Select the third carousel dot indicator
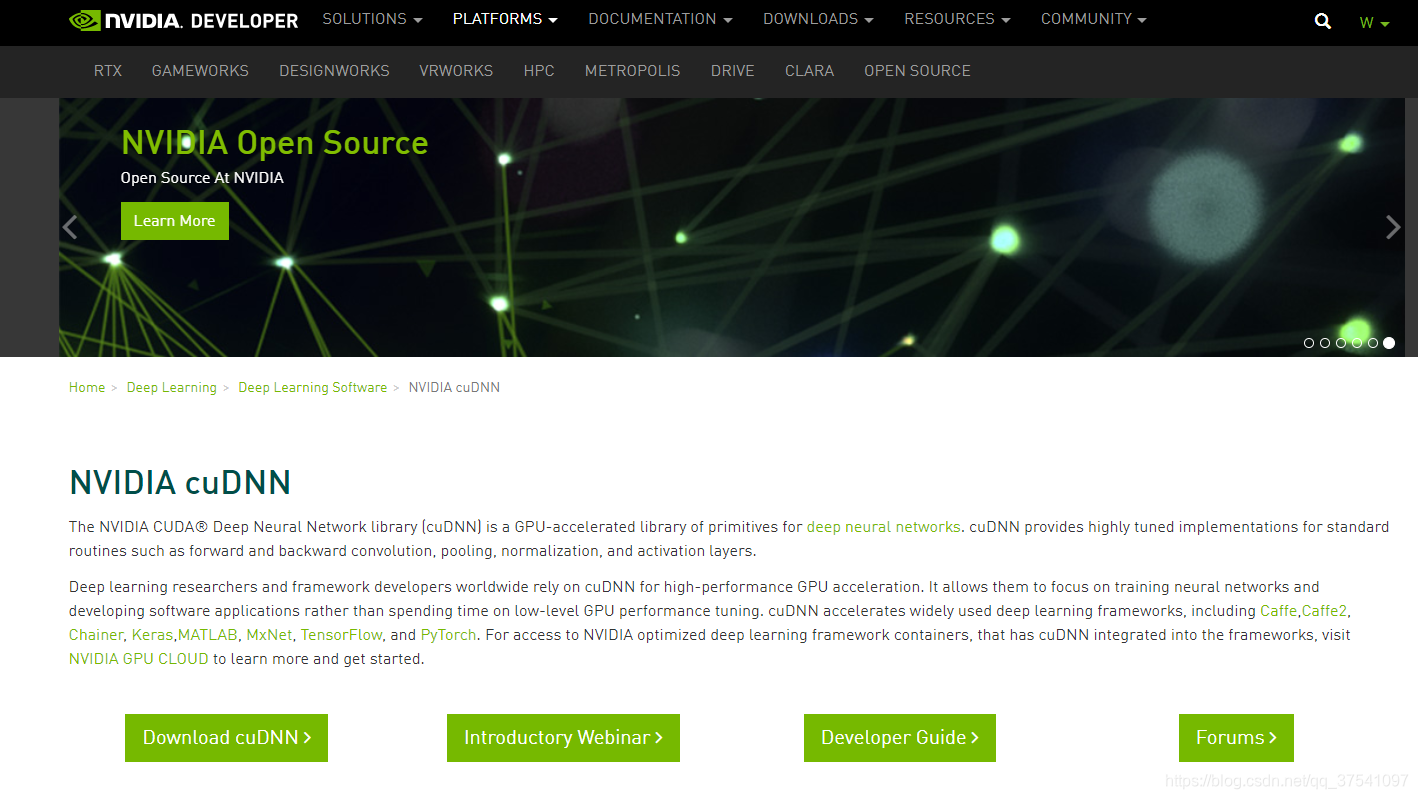 (1341, 343)
